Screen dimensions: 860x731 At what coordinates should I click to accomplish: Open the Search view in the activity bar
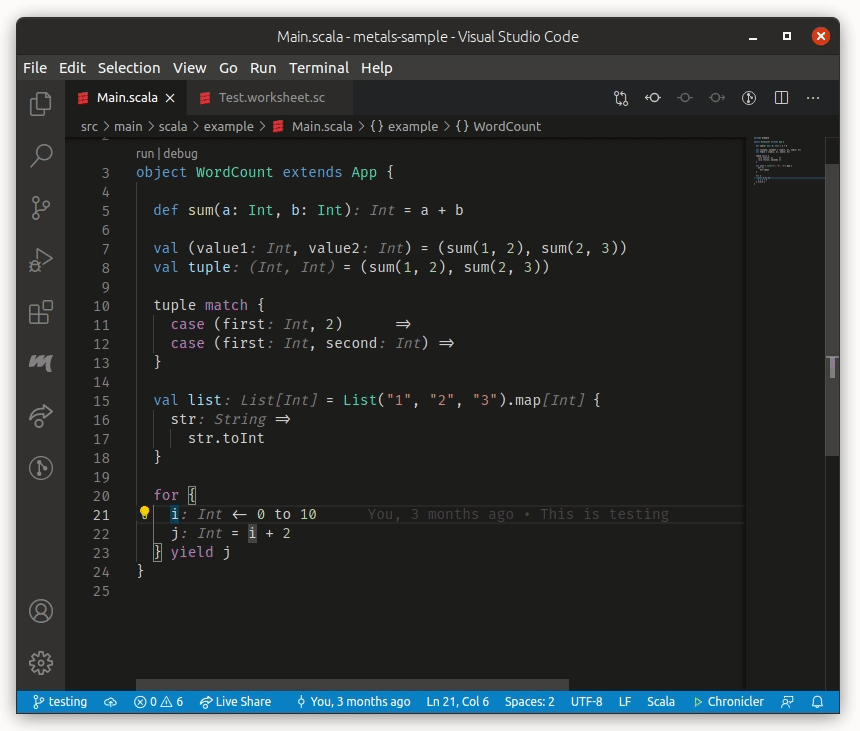click(x=41, y=156)
